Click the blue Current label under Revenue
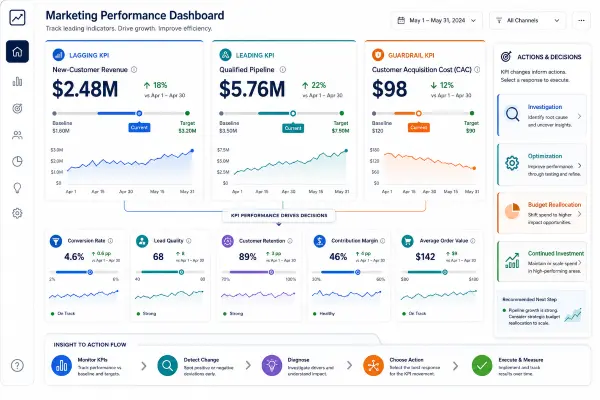 [x=139, y=127]
